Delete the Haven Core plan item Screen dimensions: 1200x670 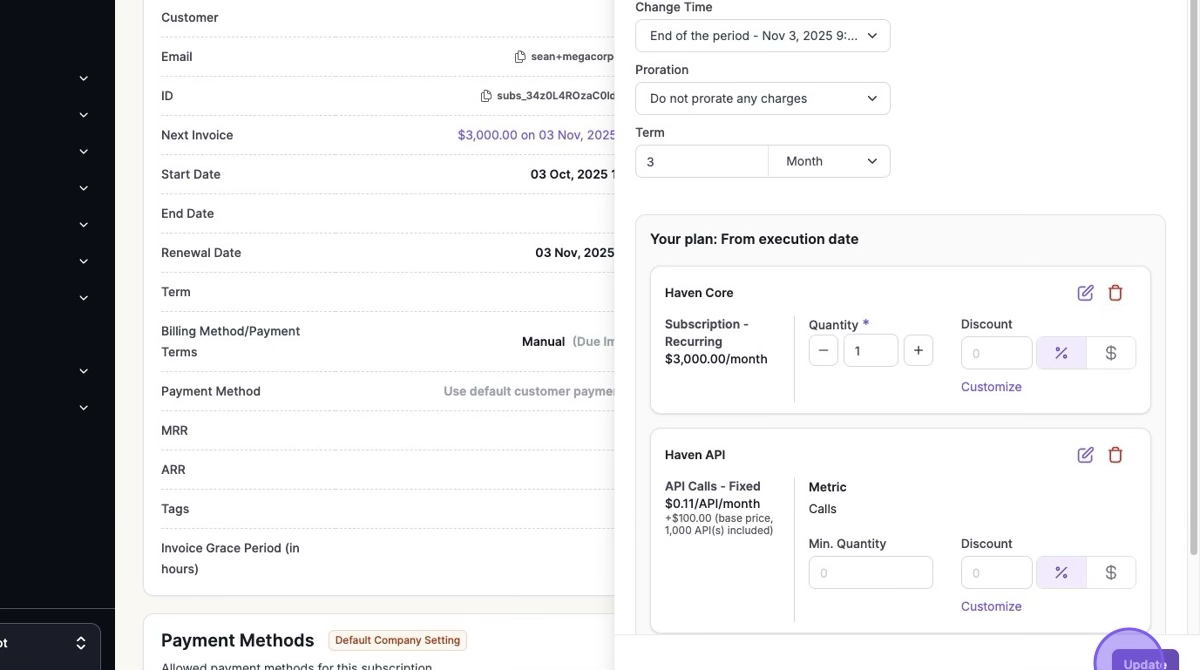click(1115, 293)
